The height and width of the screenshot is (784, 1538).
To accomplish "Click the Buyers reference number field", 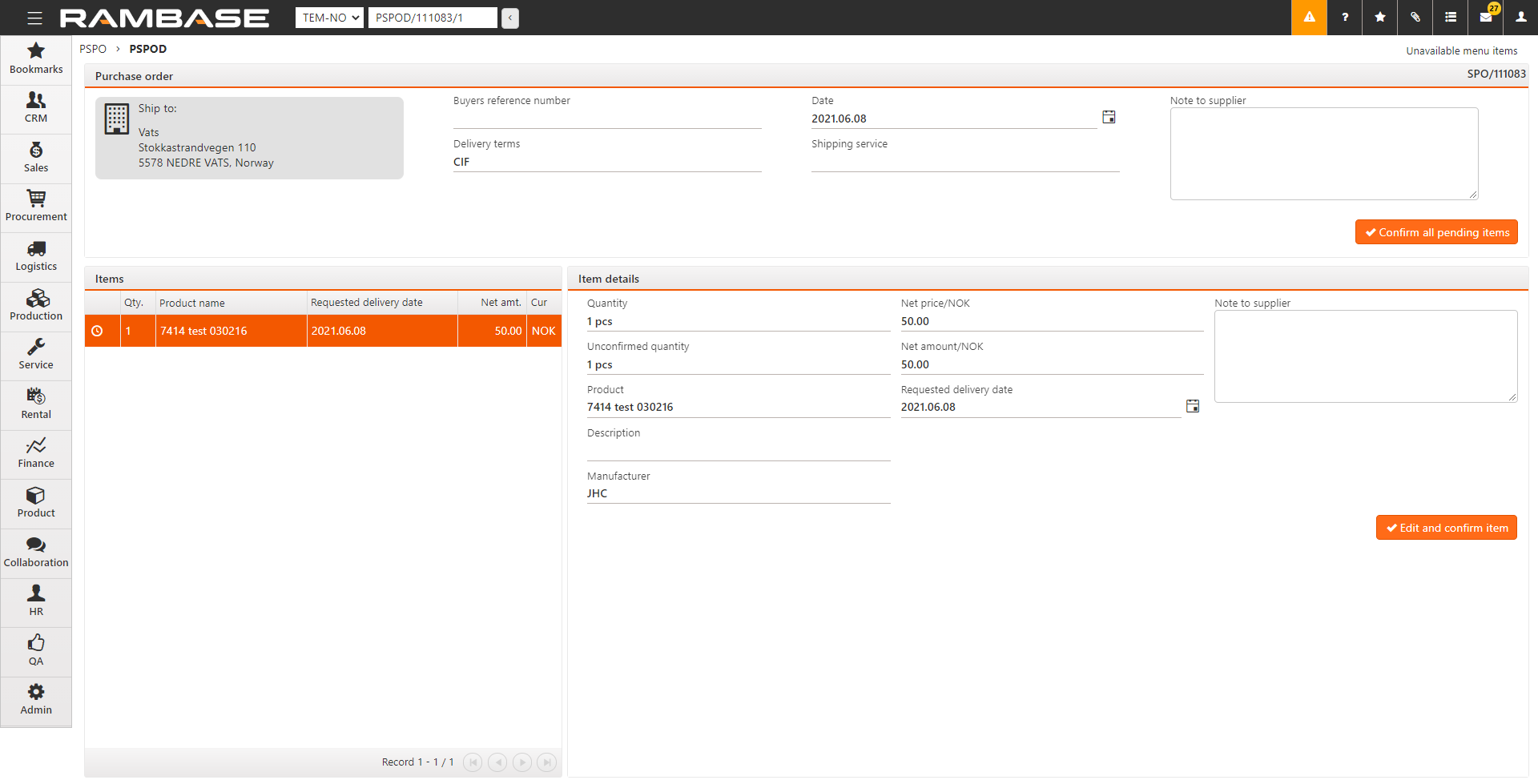I will [x=606, y=119].
